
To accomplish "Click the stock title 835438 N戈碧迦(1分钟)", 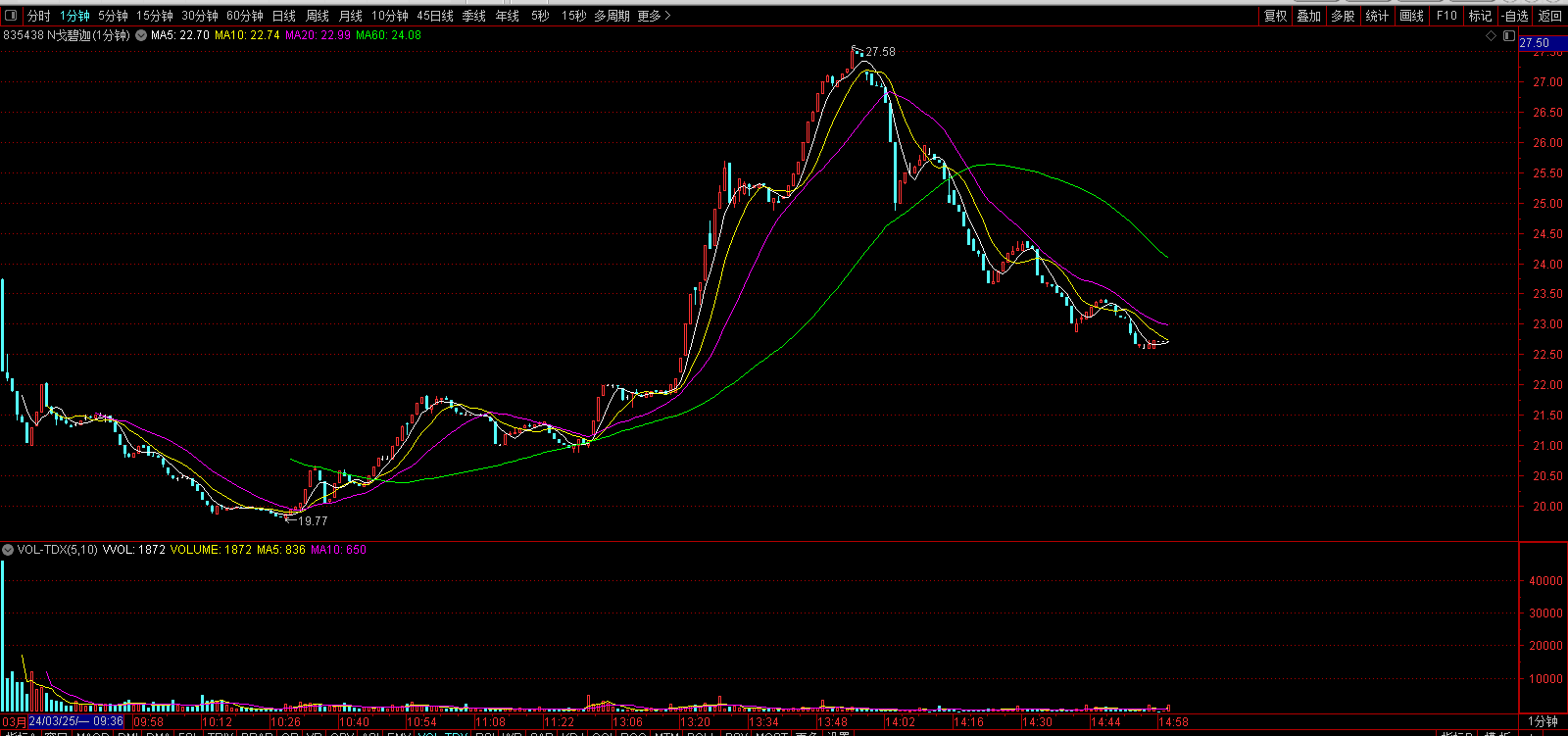I will (67, 35).
